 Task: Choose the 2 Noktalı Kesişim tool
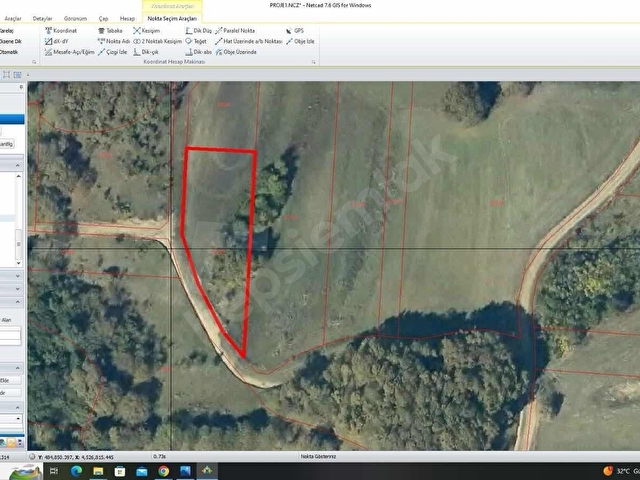click(158, 41)
